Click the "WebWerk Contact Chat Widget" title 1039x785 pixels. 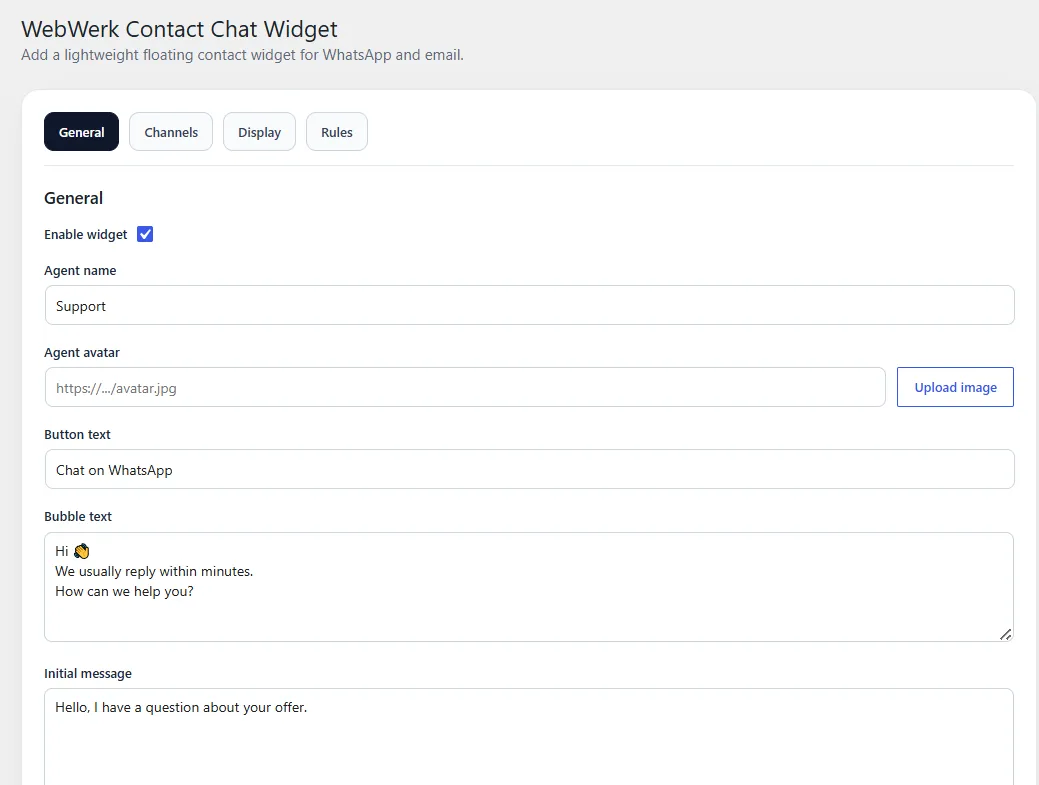pyautogui.click(x=179, y=29)
